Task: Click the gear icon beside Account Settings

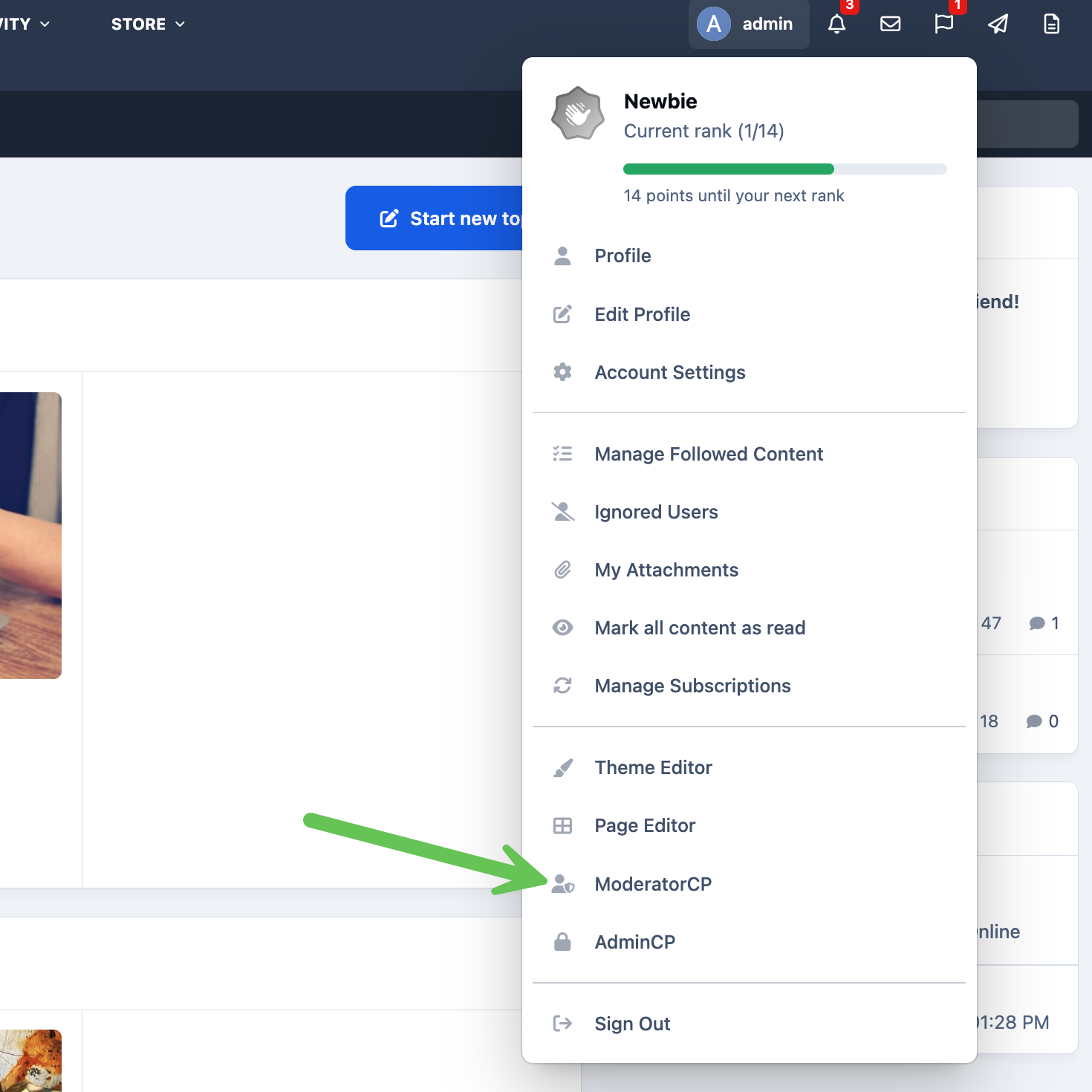Action: coord(562,372)
